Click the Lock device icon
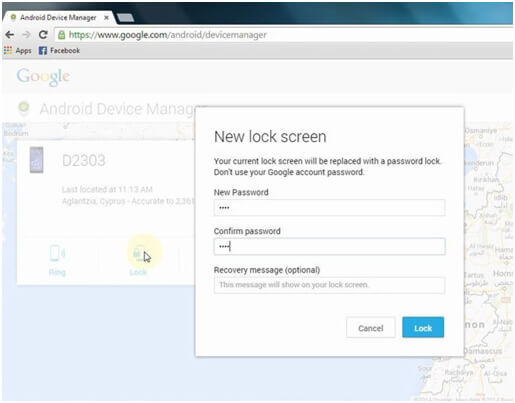The image size is (515, 403). point(139,253)
